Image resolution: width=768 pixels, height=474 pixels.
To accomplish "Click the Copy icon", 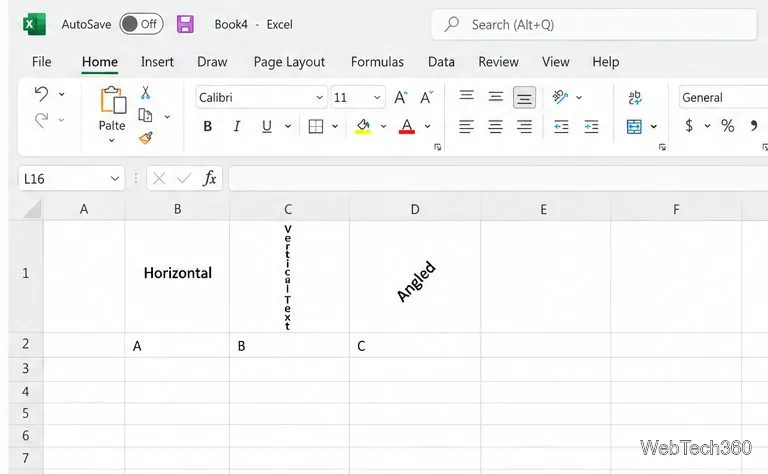I will pos(145,116).
